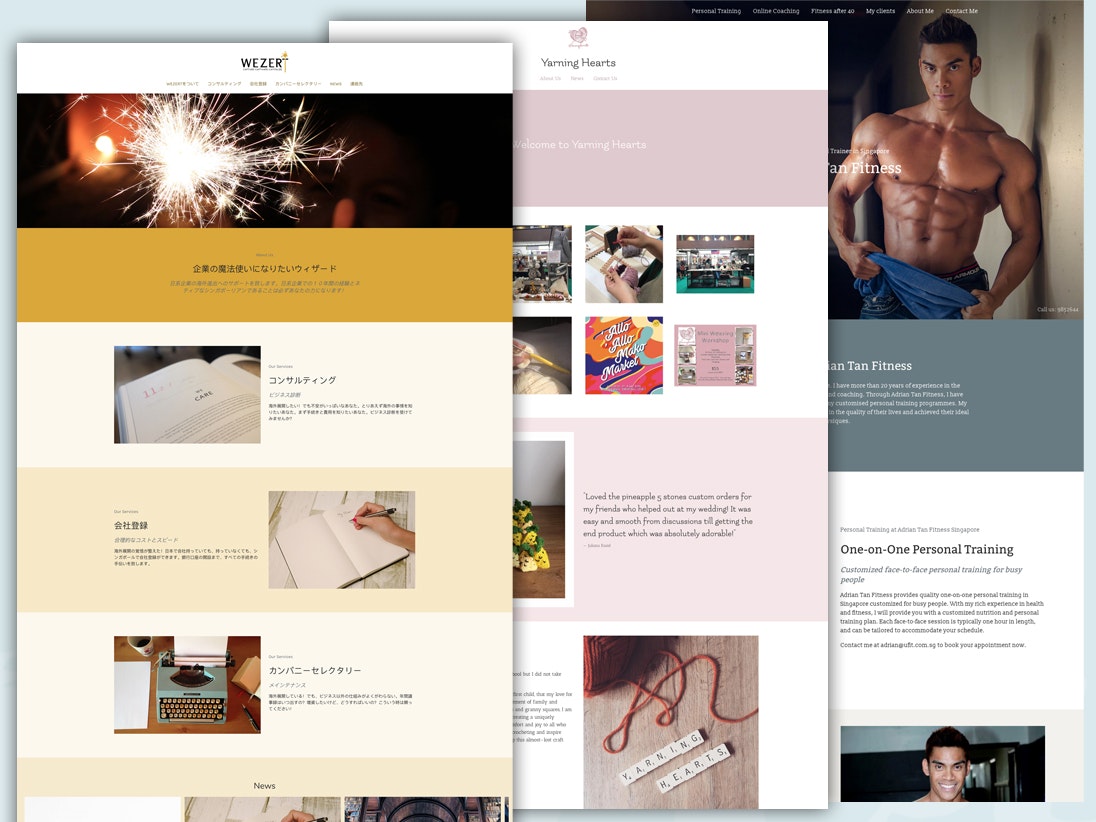Viewport: 1096px width, 822px height.
Task: Open the green market hall photo in gallery
Action: (x=715, y=264)
